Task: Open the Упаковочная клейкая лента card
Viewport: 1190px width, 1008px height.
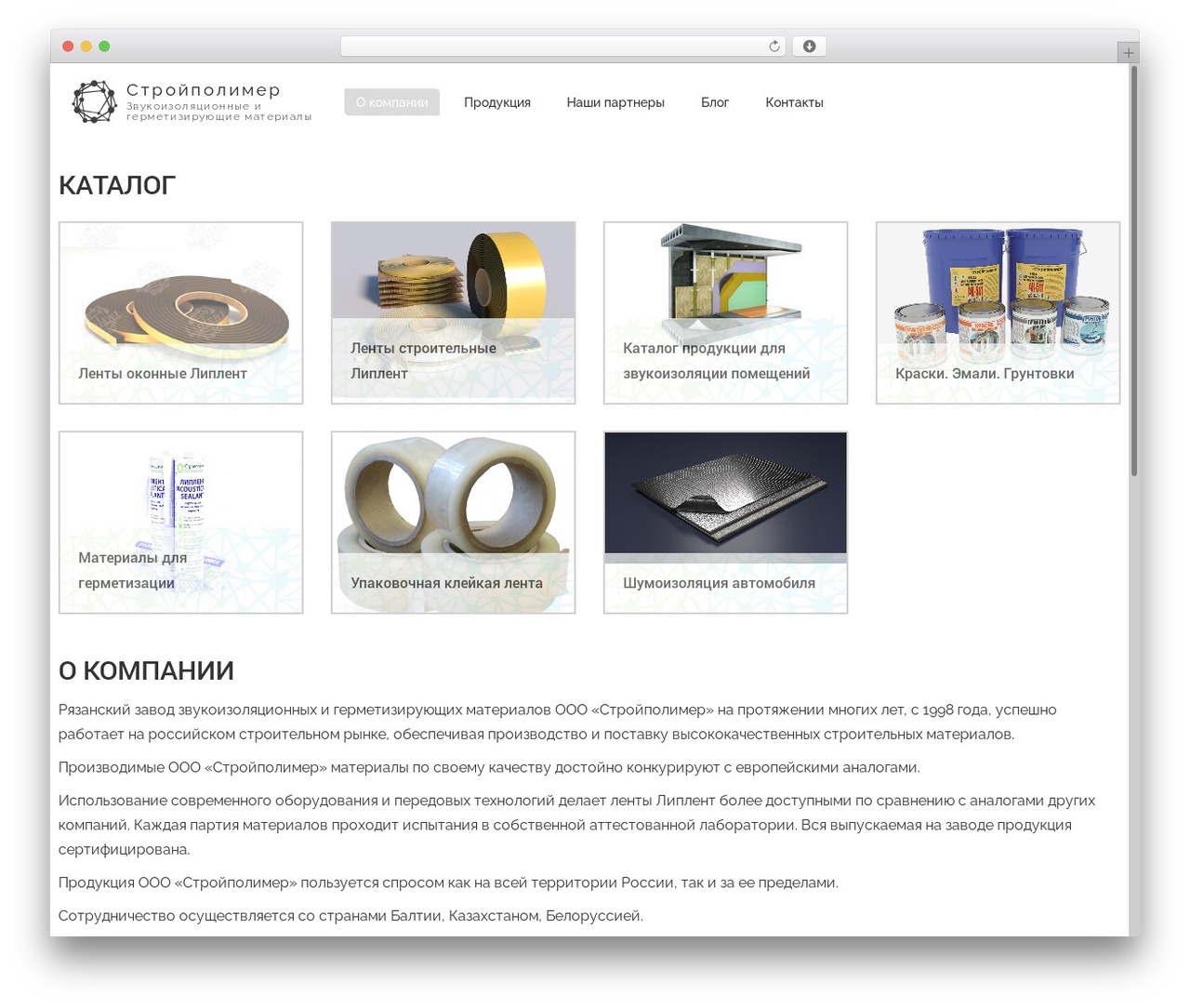Action: pos(453,523)
